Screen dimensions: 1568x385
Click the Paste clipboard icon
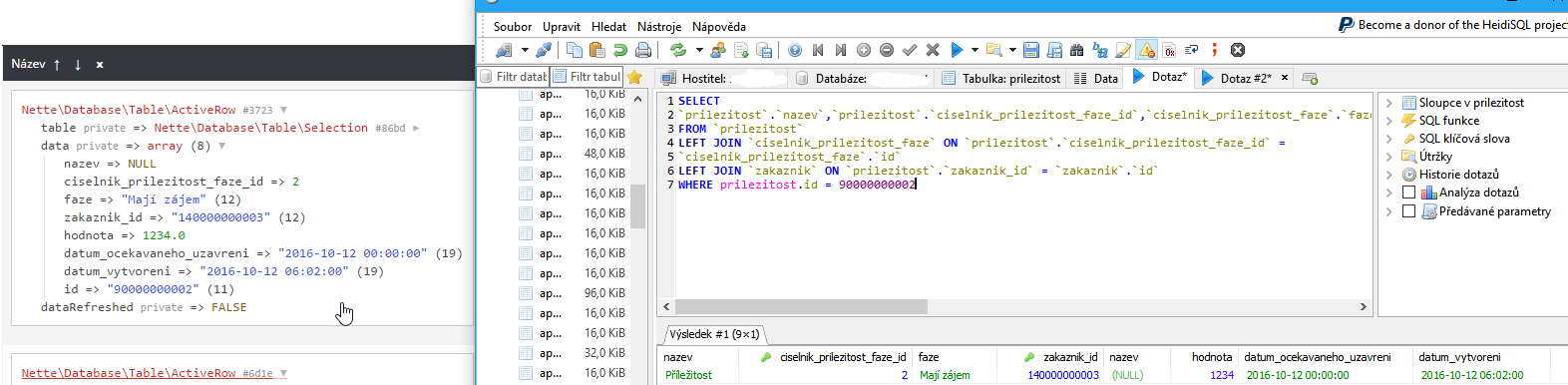tap(597, 50)
